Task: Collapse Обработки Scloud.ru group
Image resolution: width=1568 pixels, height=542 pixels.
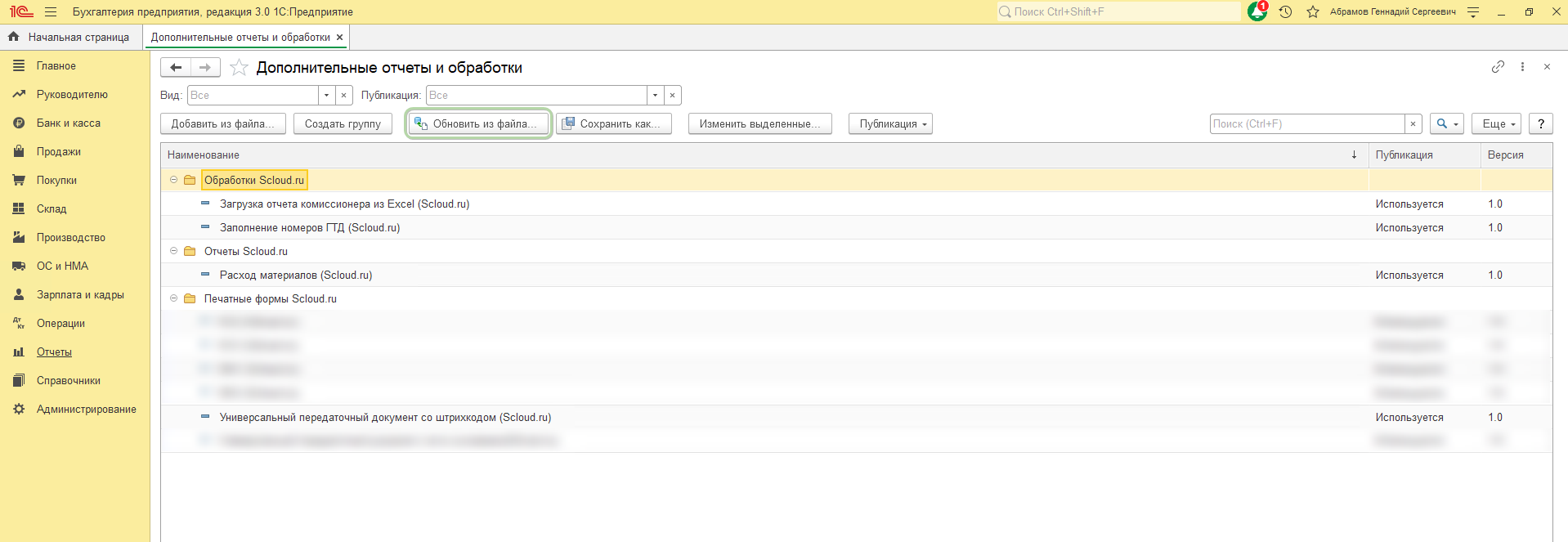Action: click(173, 180)
